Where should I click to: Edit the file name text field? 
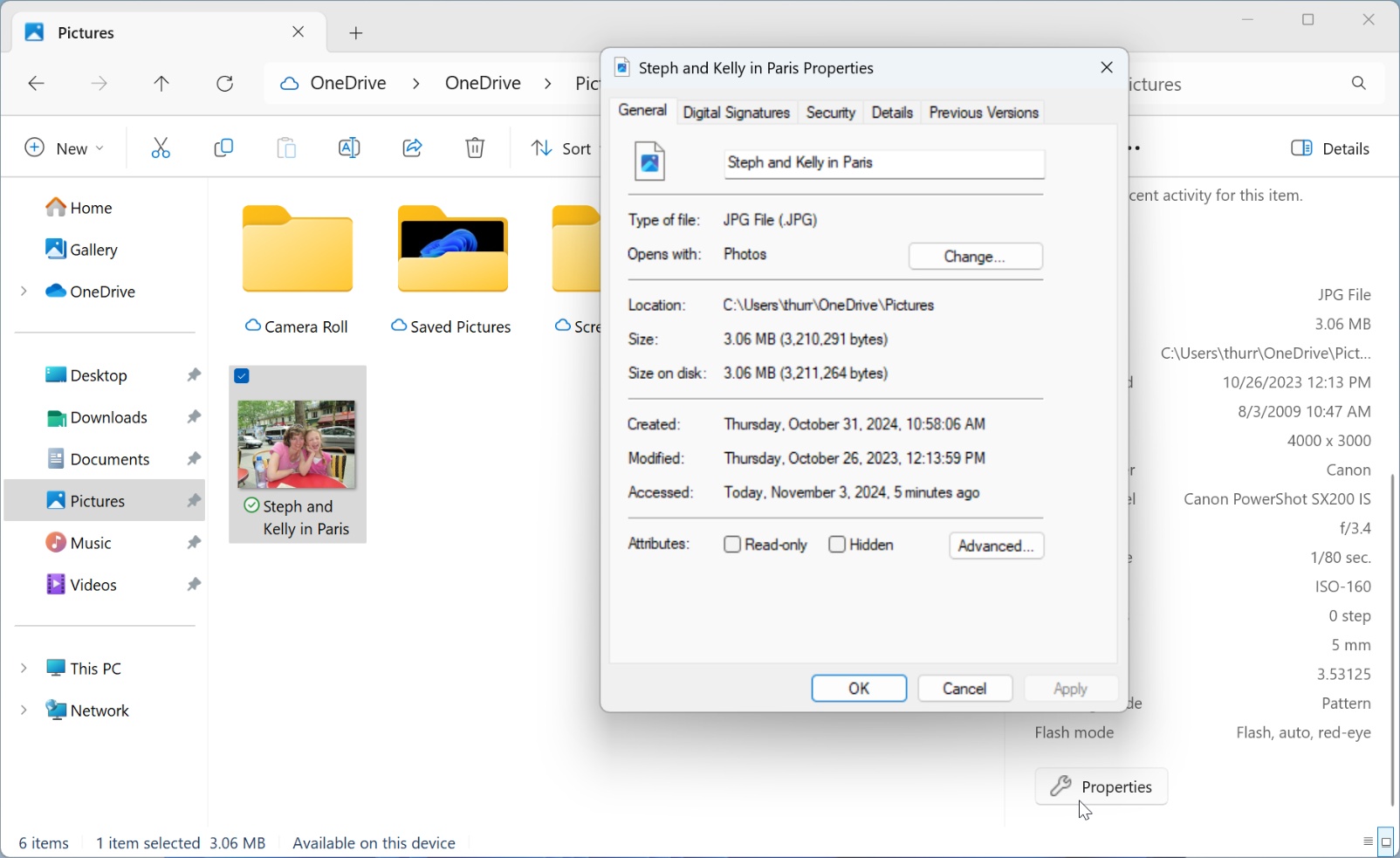884,163
